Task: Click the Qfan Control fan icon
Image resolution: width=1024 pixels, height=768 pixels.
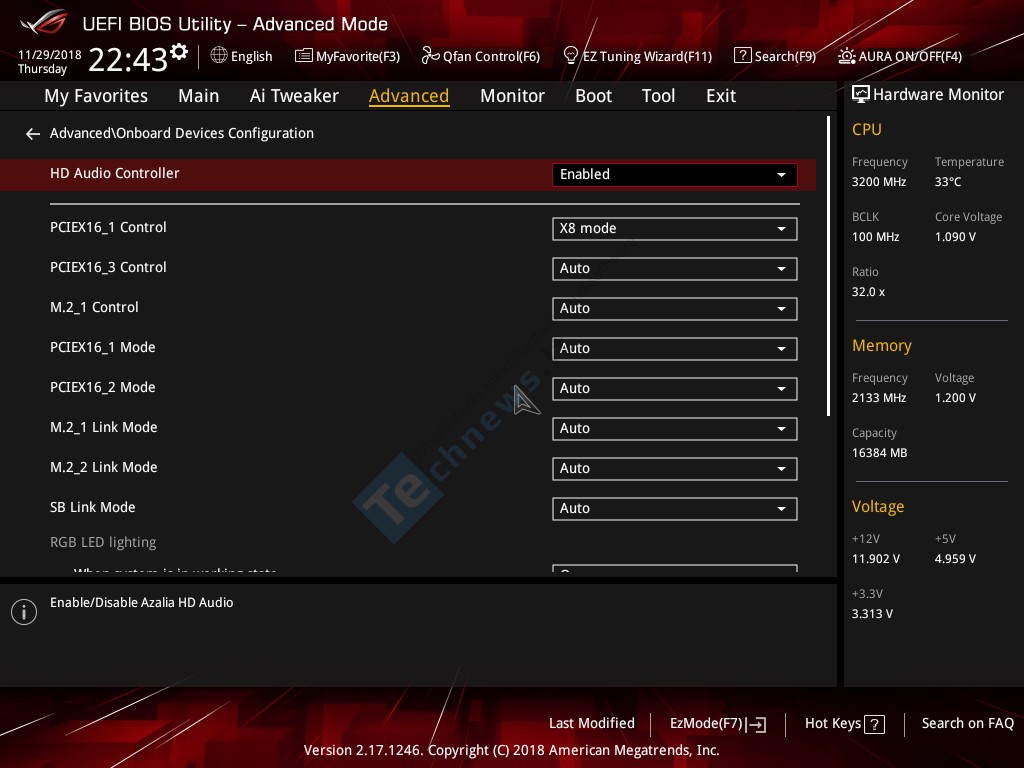Action: (x=430, y=56)
